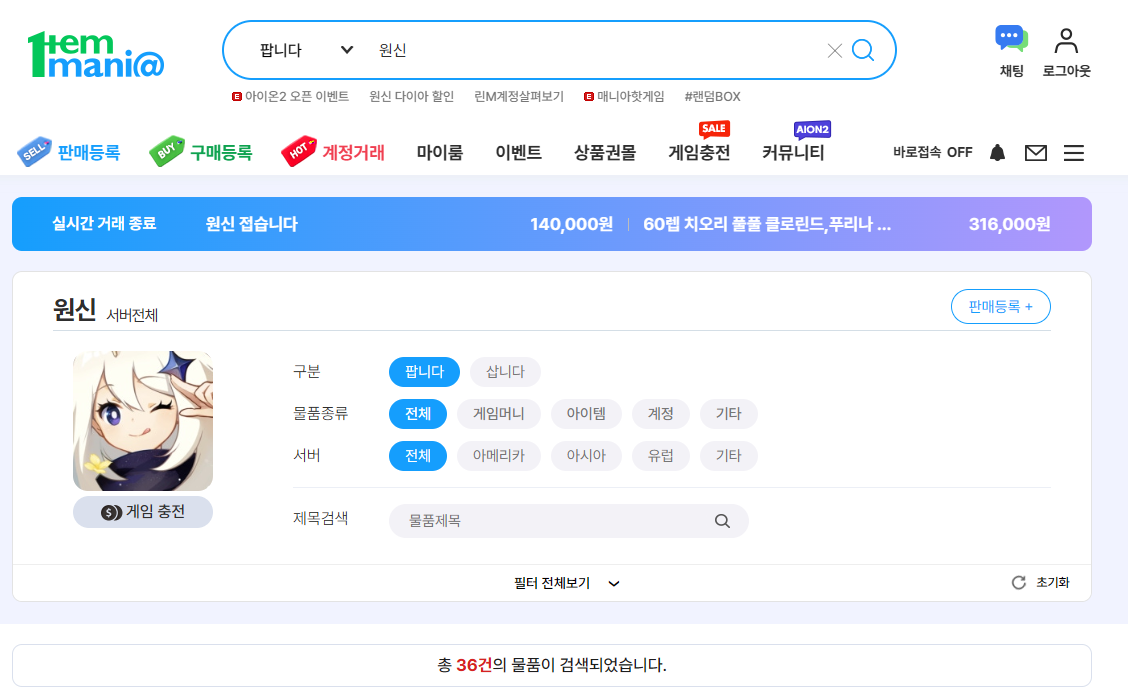
Task: Click the magnifier search icon in top bar
Action: coord(863,50)
